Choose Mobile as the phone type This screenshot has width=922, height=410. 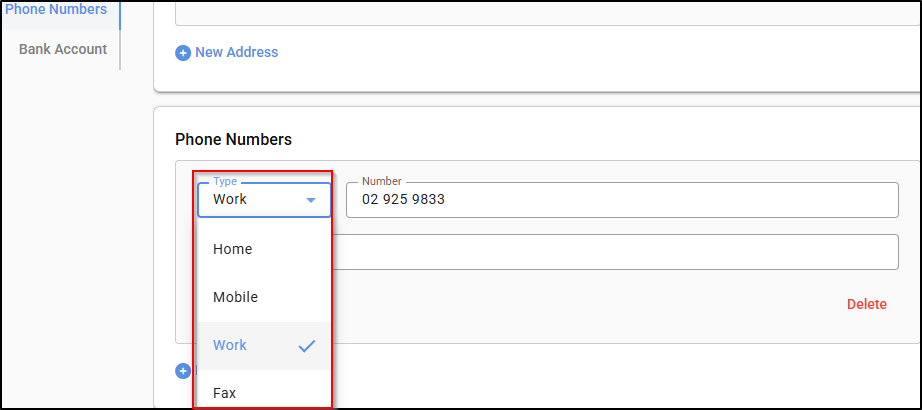click(236, 297)
